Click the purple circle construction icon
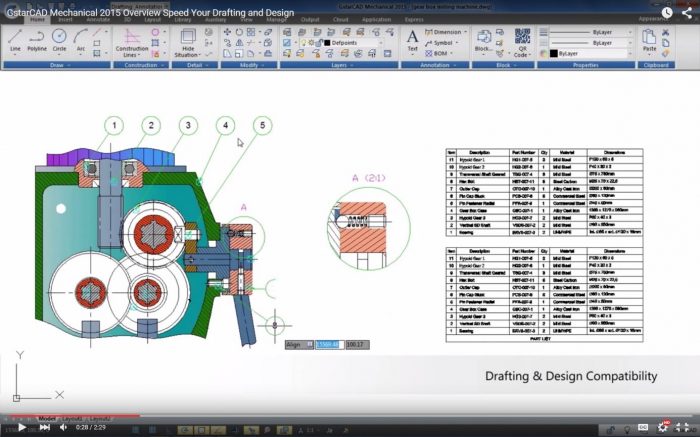700x437 pixels. [155, 32]
